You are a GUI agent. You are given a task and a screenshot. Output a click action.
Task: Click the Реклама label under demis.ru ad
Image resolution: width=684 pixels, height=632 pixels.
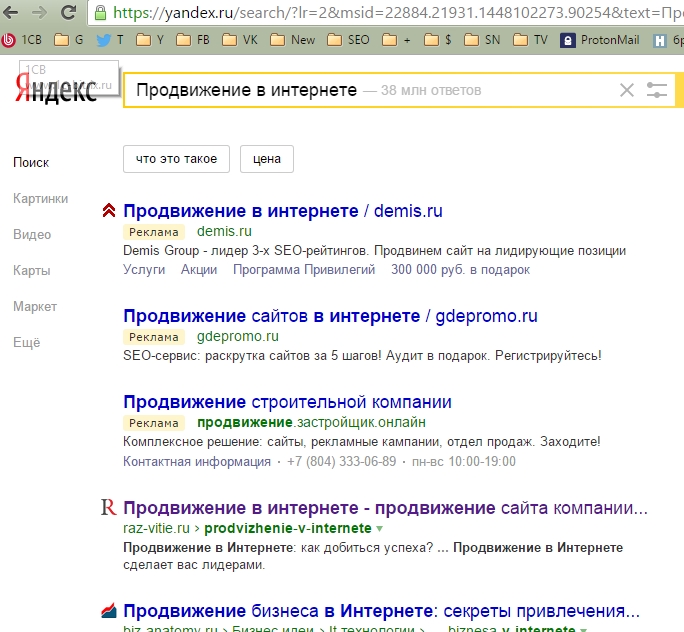pyautogui.click(x=154, y=232)
